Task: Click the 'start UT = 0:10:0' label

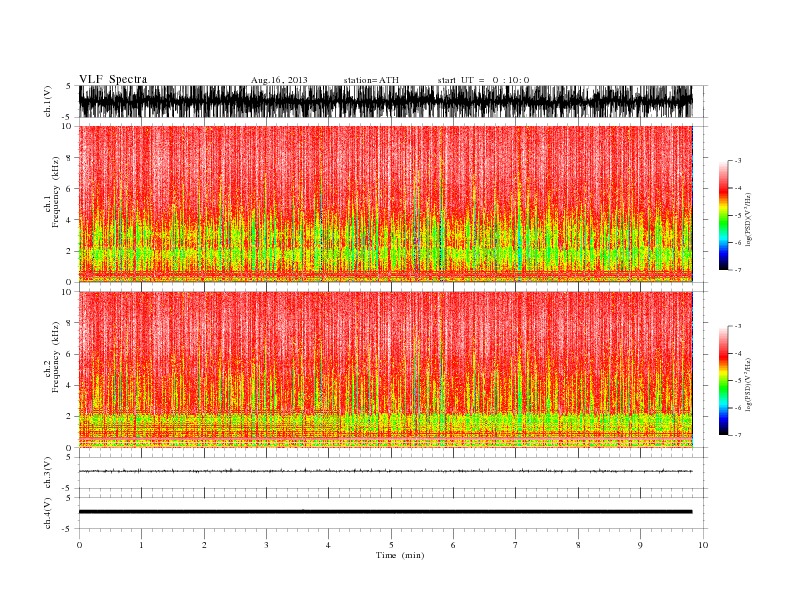Action: 483,80
